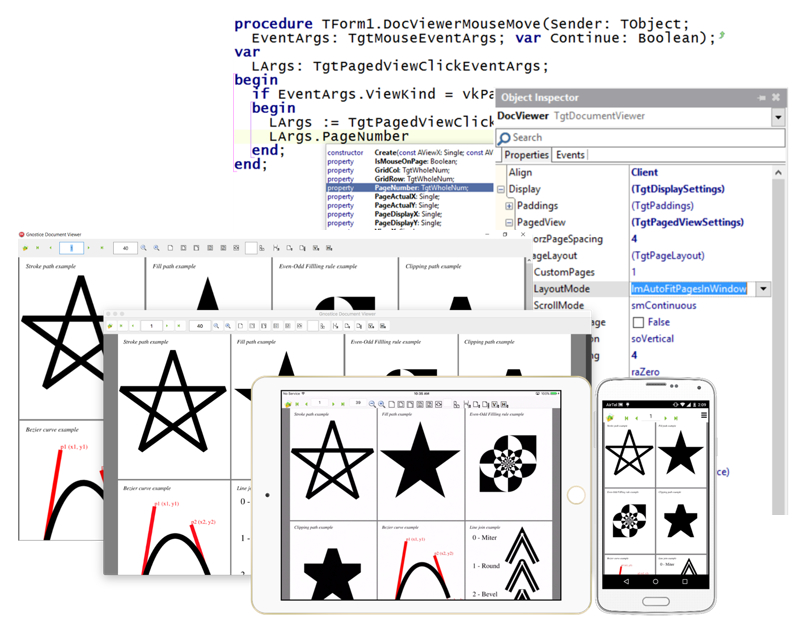Viewport: 800px width, 640px height.
Task: Jump to last page on the iPad viewer
Action: [343, 404]
